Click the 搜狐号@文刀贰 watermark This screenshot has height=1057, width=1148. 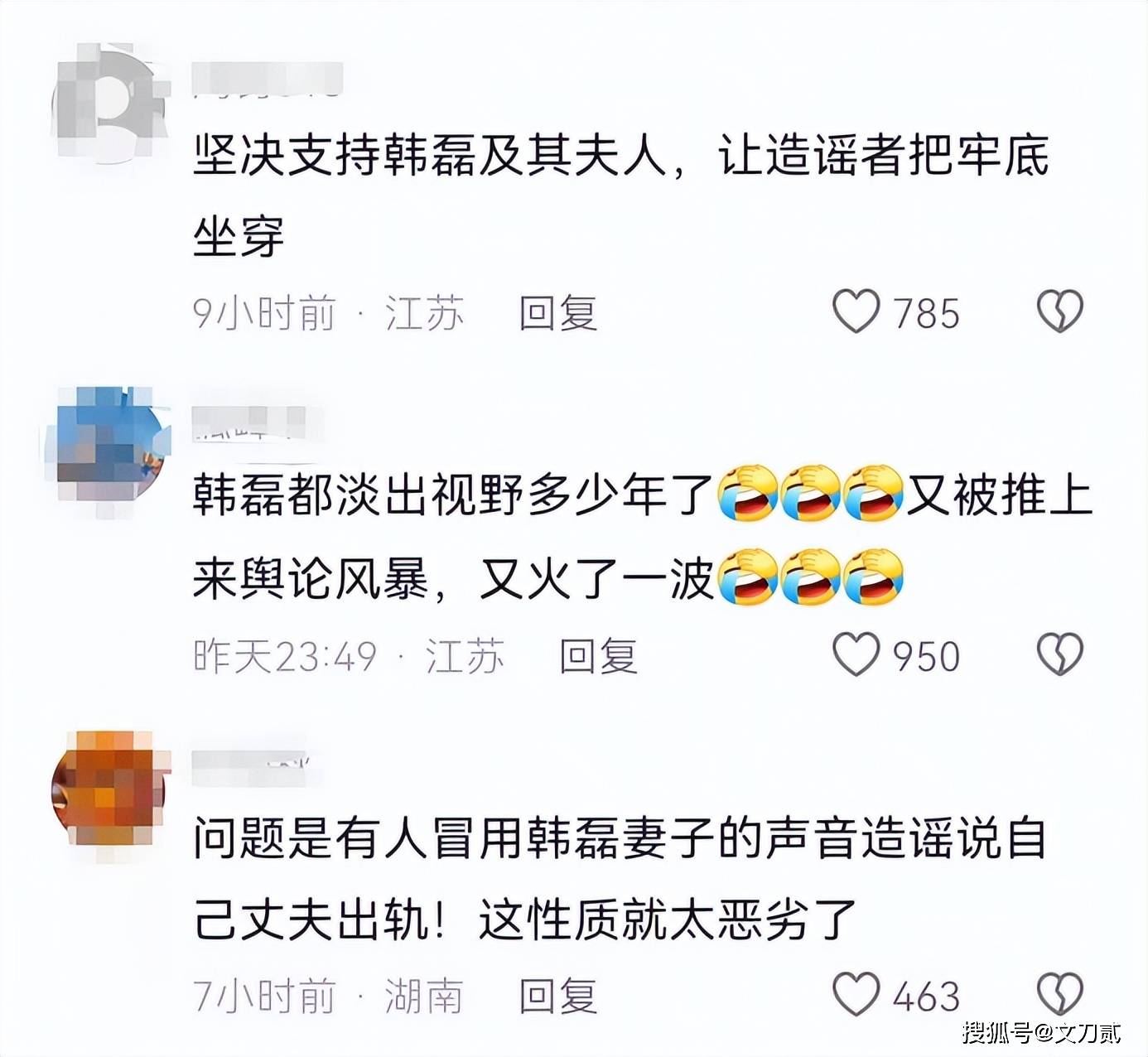(1042, 1032)
